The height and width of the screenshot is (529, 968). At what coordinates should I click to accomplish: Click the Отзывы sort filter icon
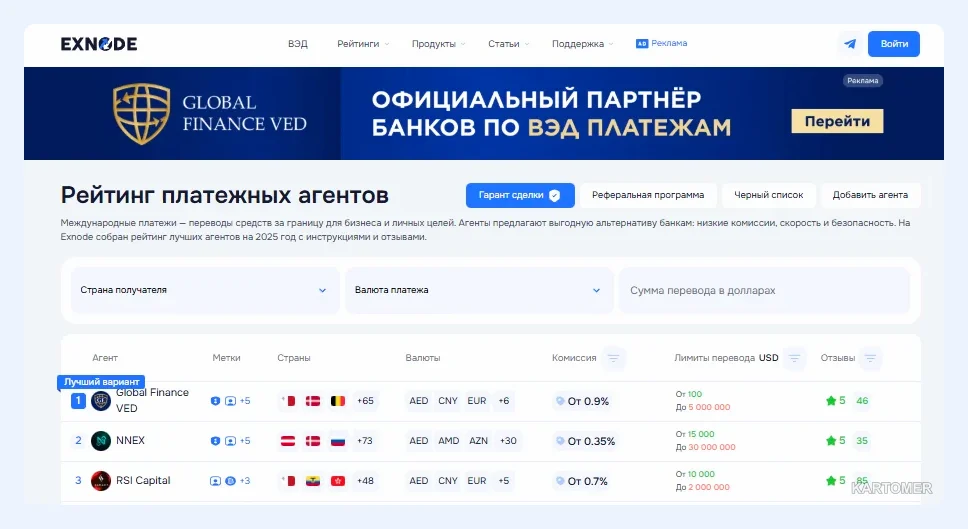coord(870,358)
